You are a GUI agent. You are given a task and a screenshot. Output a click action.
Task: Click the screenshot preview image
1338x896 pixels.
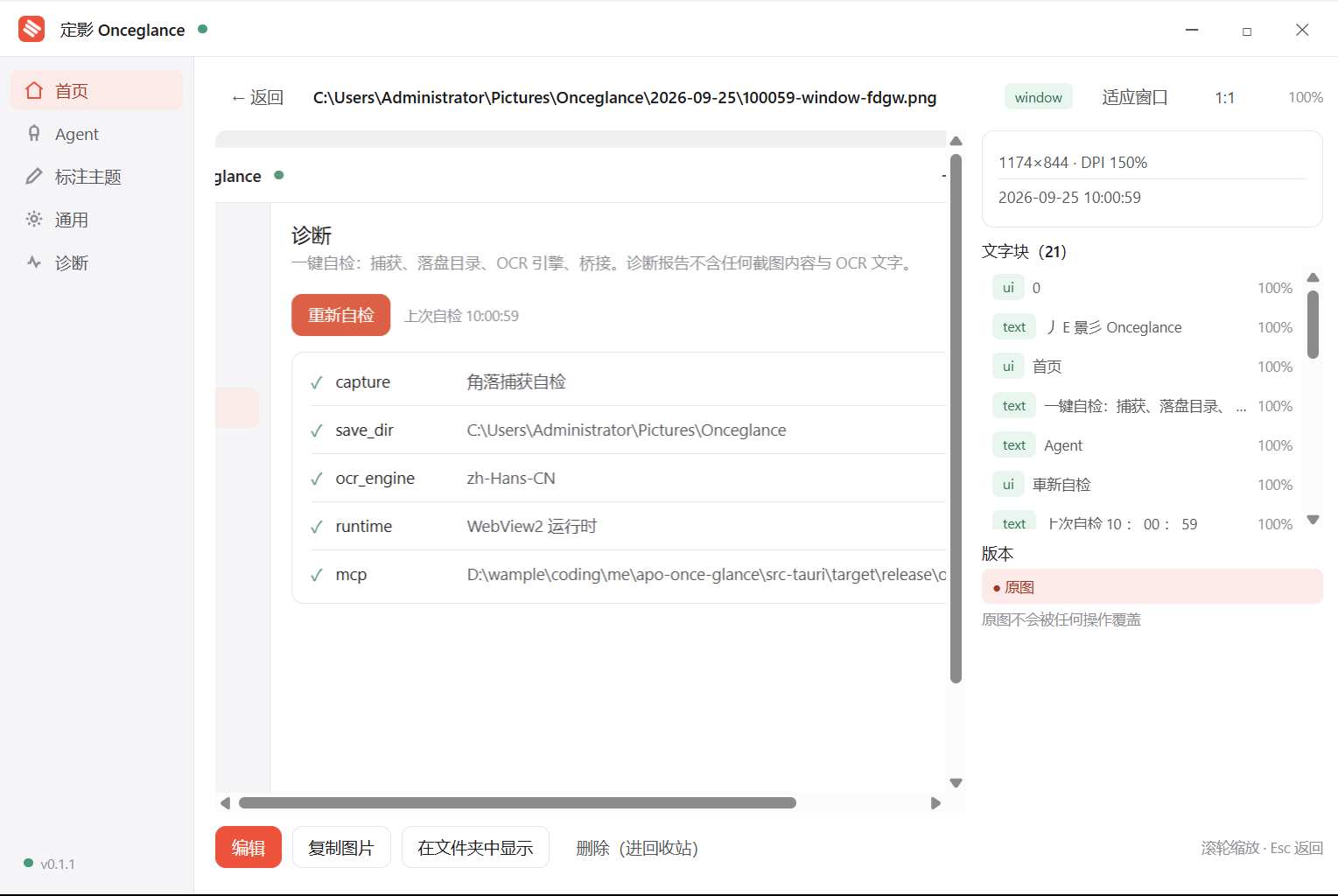(x=581, y=461)
